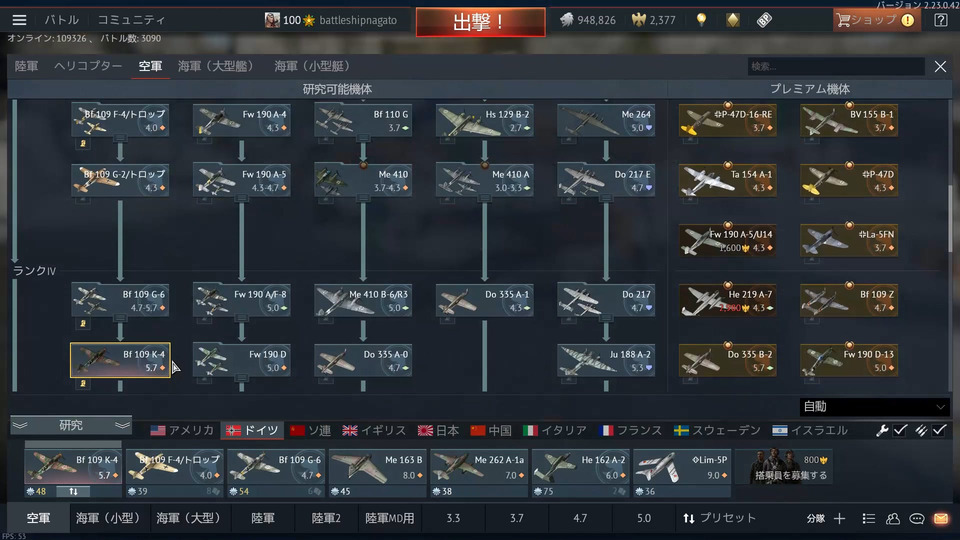Toggle crew swap arrows under Bf 109 K-4
960x540 pixels.
[x=73, y=491]
